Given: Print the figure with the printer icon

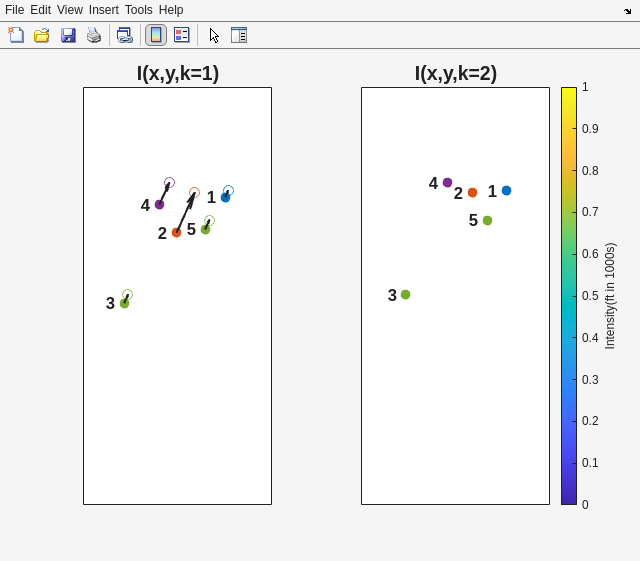Looking at the screenshot, I should [94, 35].
